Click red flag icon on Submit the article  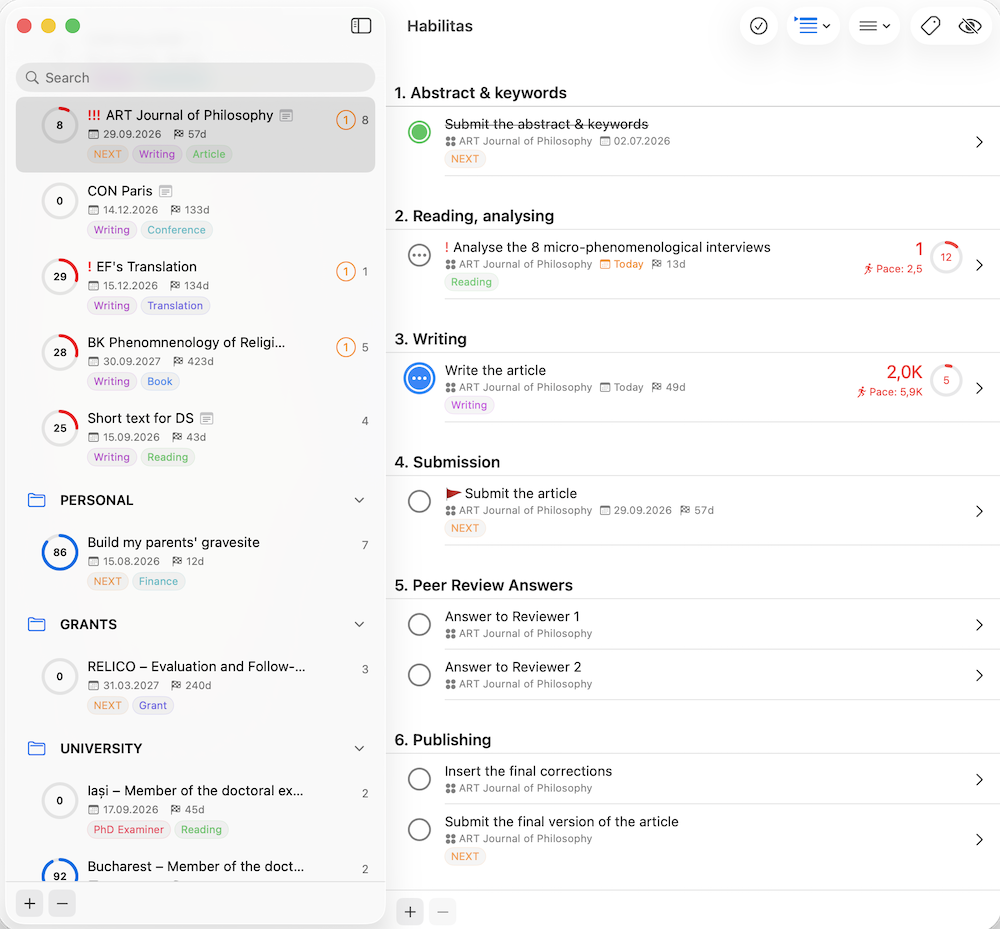(453, 494)
